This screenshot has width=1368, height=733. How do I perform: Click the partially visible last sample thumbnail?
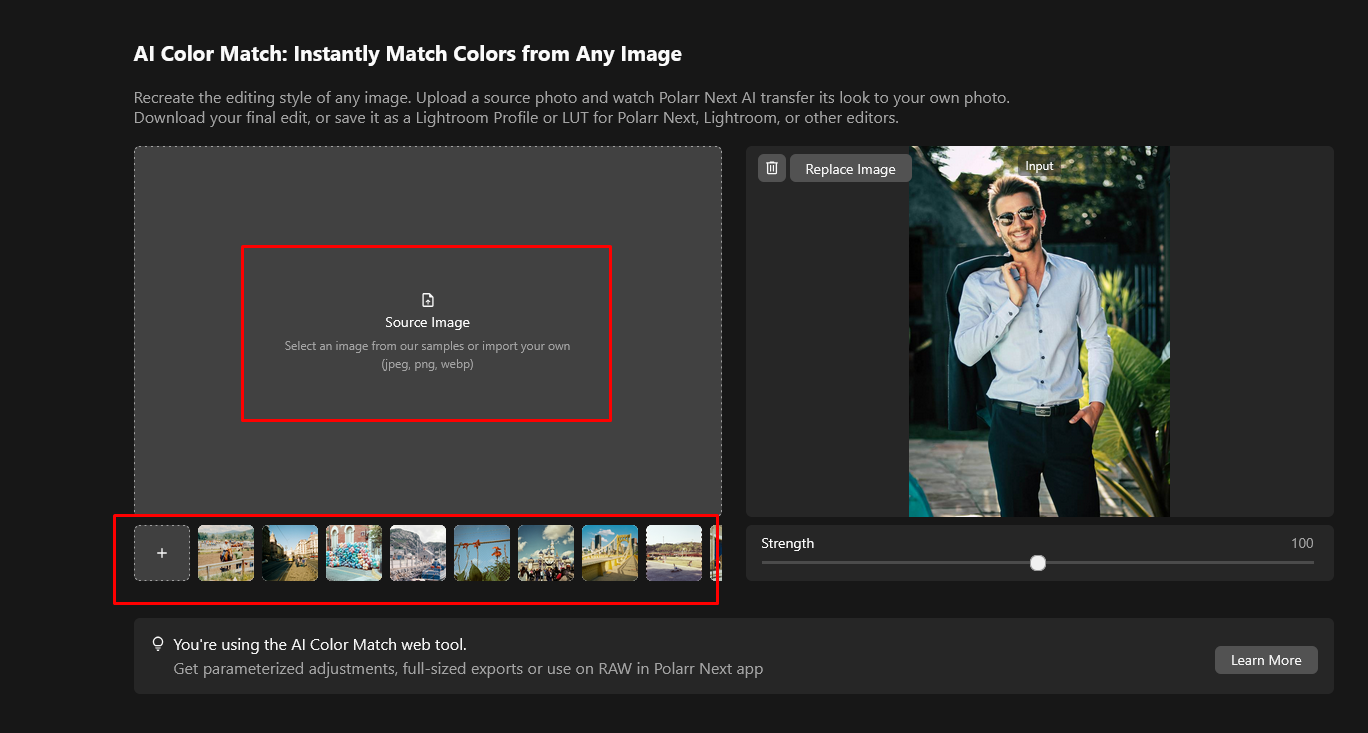[x=716, y=552]
